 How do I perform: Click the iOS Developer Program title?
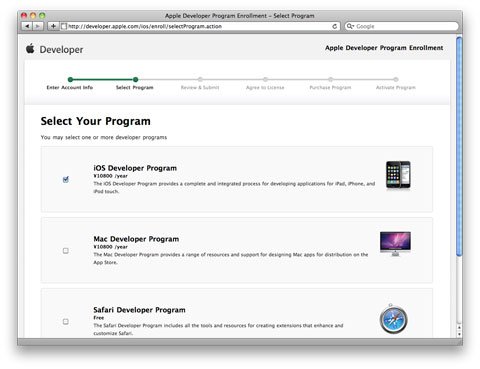pyautogui.click(x=135, y=168)
